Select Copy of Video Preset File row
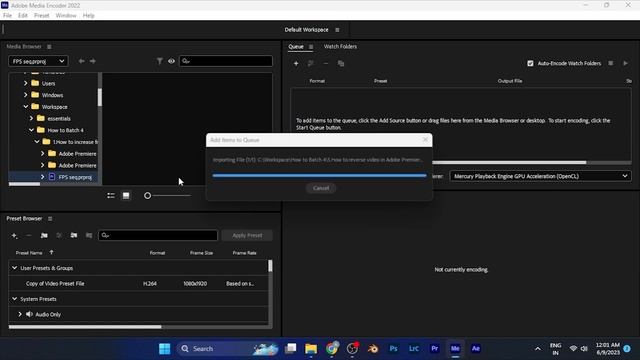The width and height of the screenshot is (640, 360). coord(138,283)
